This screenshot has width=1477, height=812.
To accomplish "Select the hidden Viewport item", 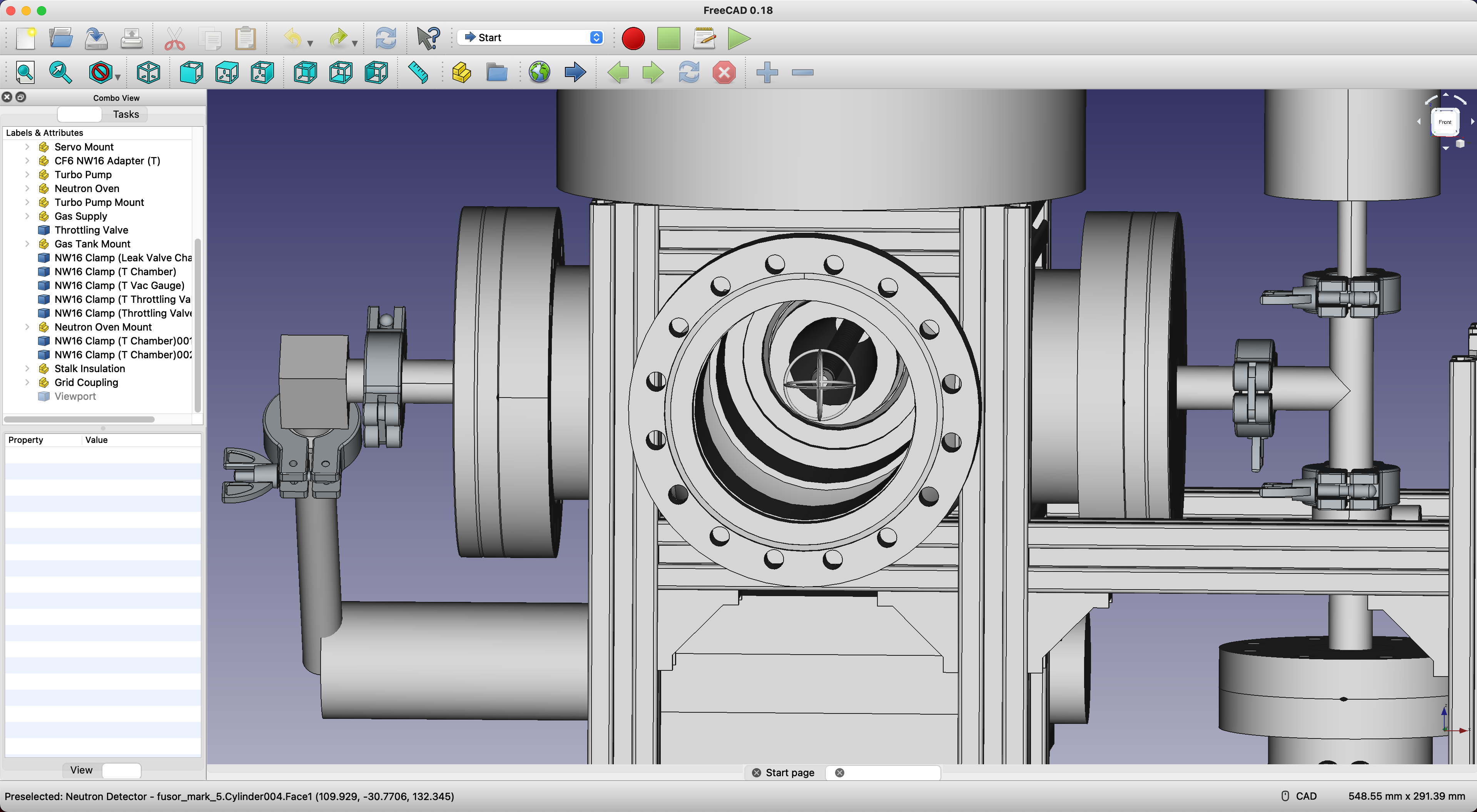I will pos(75,396).
